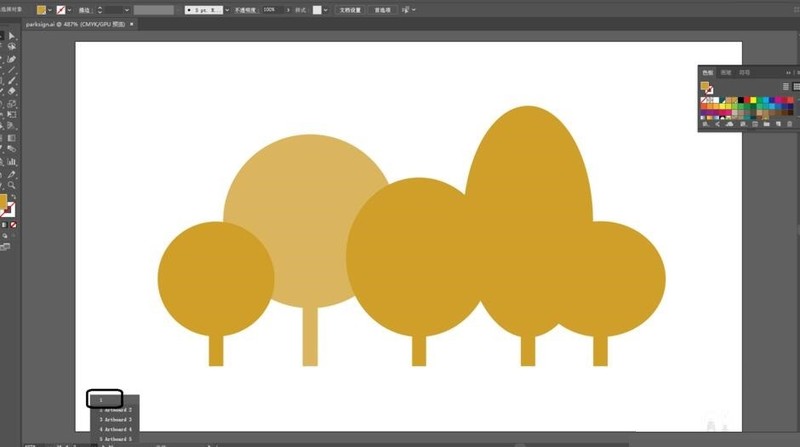This screenshot has width=800, height=447.
Task: Select the Direct Selection arrow tool
Action: (12, 36)
